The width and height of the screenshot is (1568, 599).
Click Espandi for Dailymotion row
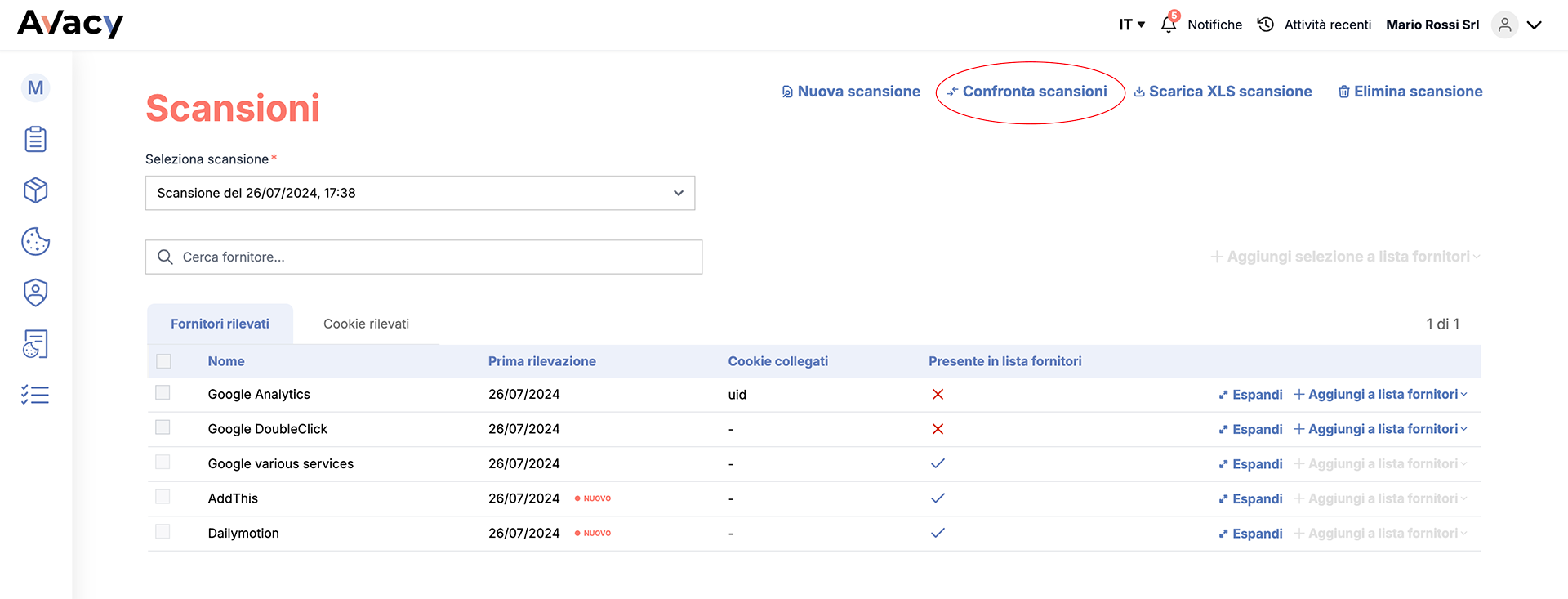pyautogui.click(x=1250, y=534)
